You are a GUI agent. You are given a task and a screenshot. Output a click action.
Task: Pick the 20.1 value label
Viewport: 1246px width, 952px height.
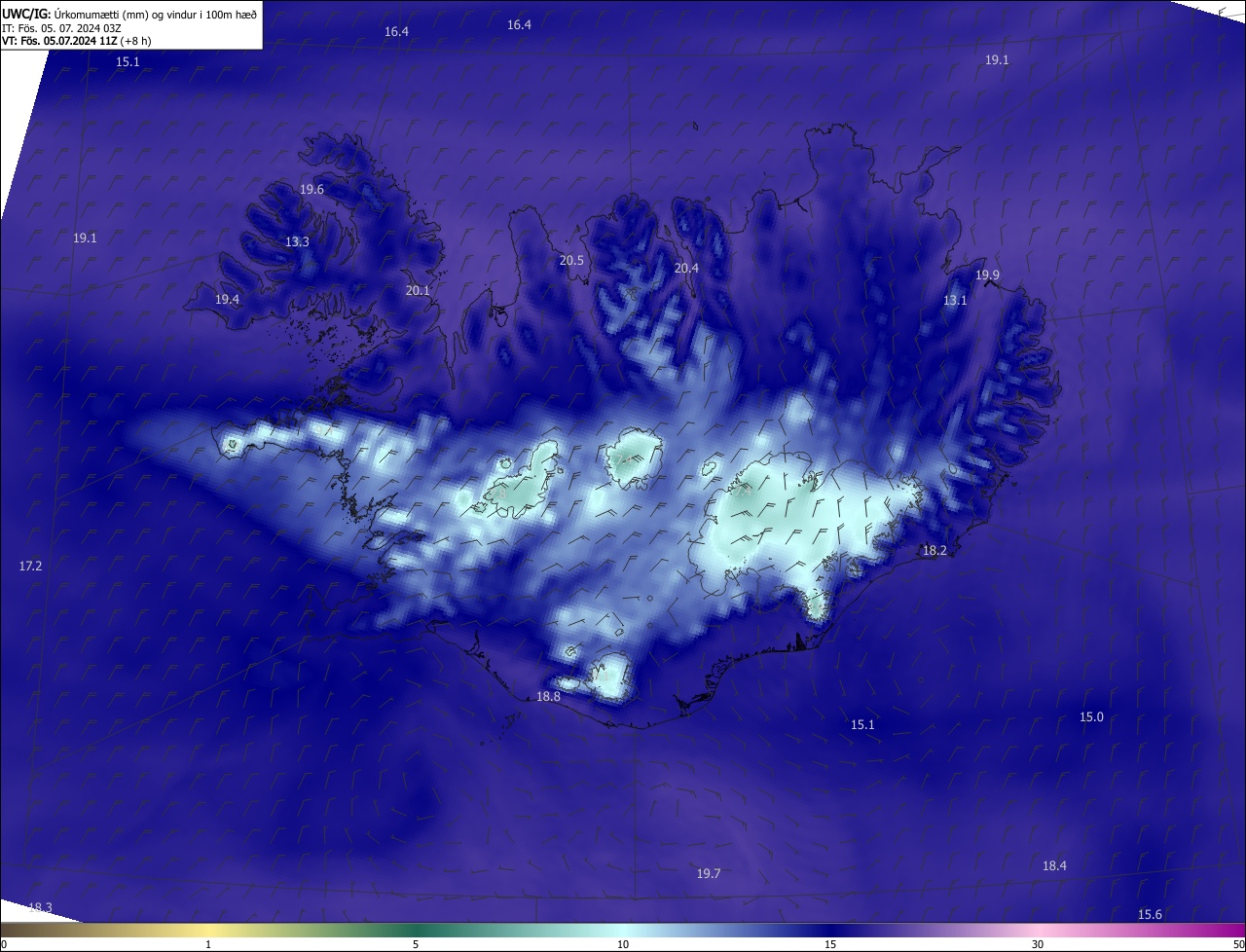418,290
